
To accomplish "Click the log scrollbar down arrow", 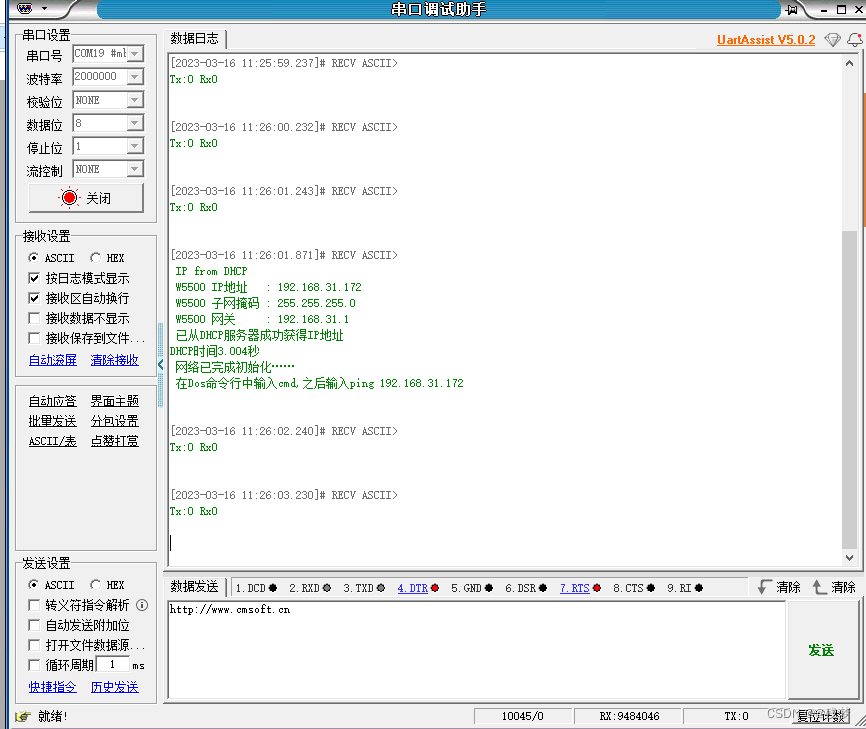I will tap(849, 558).
